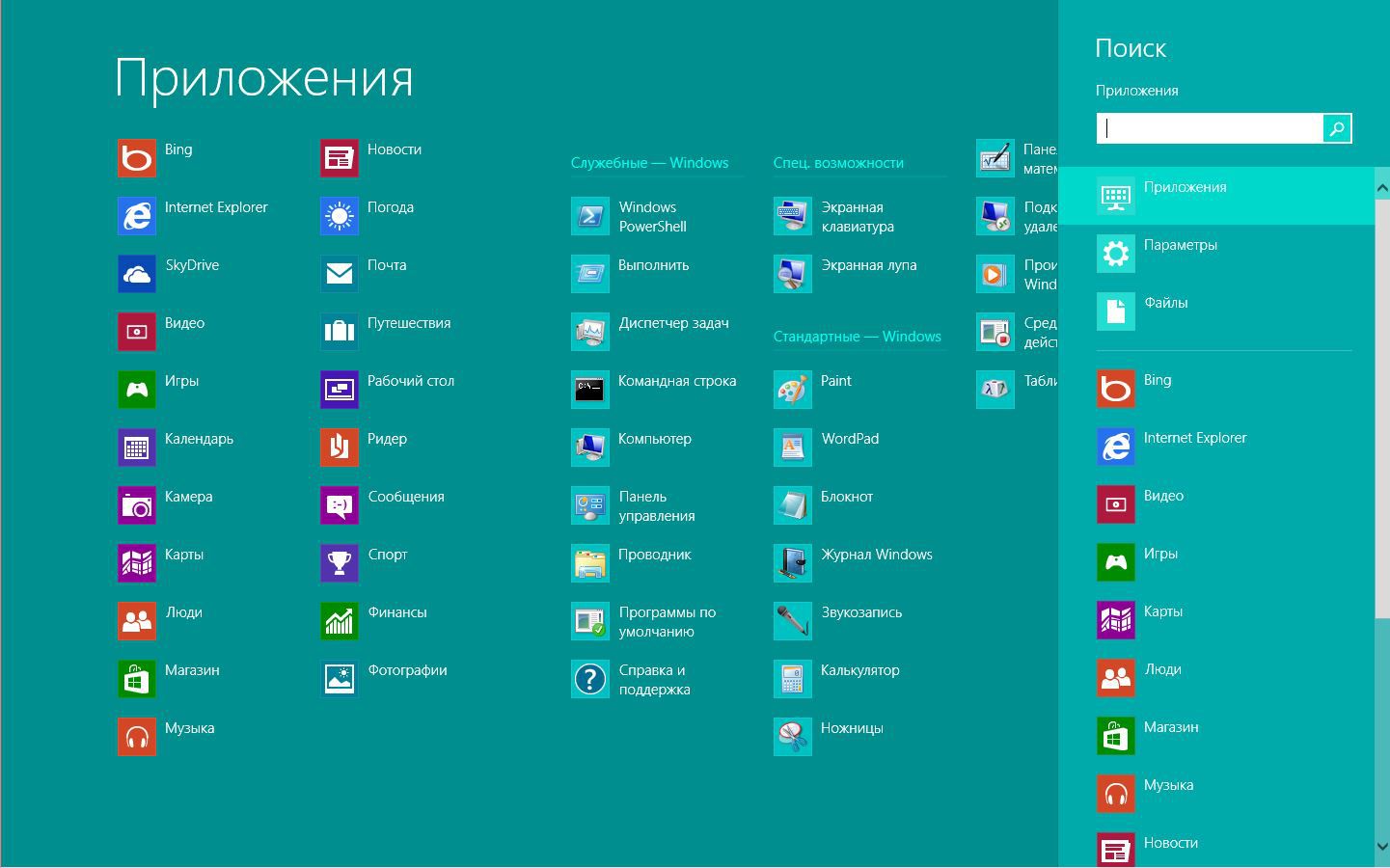Launch Paint
This screenshot has width=1390, height=868.
point(812,390)
